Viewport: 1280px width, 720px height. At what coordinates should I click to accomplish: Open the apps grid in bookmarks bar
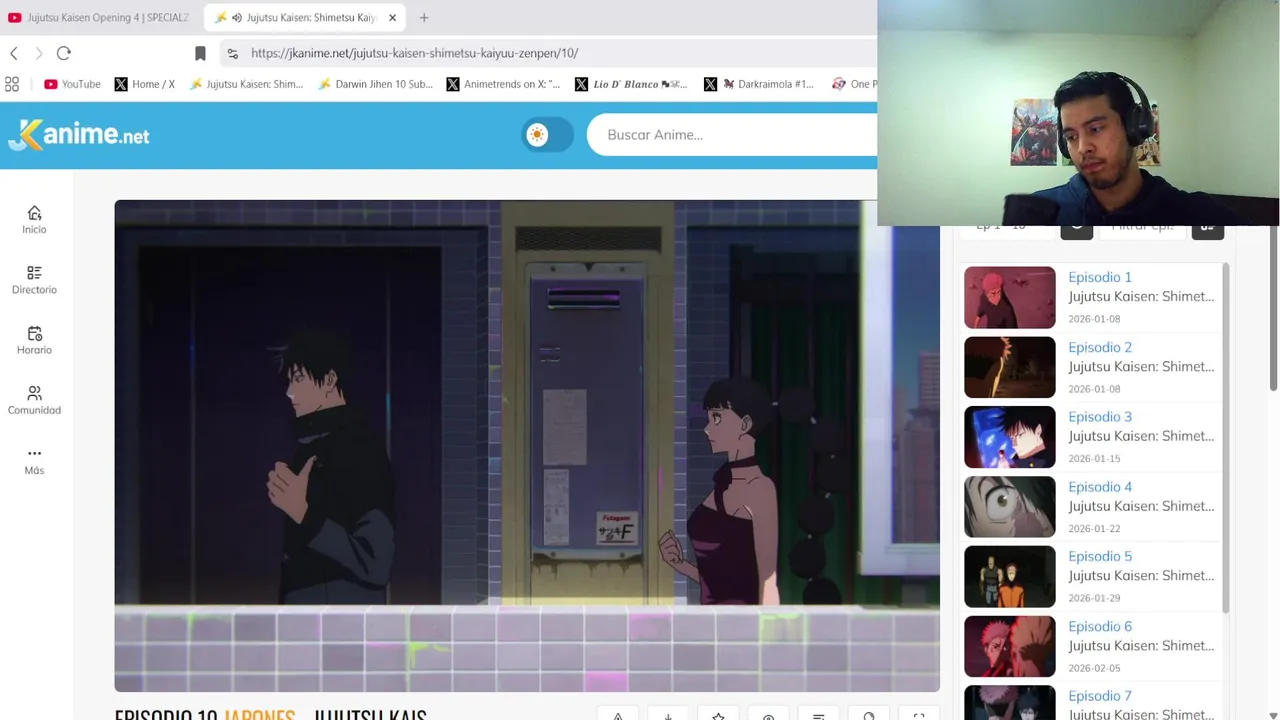[x=12, y=84]
